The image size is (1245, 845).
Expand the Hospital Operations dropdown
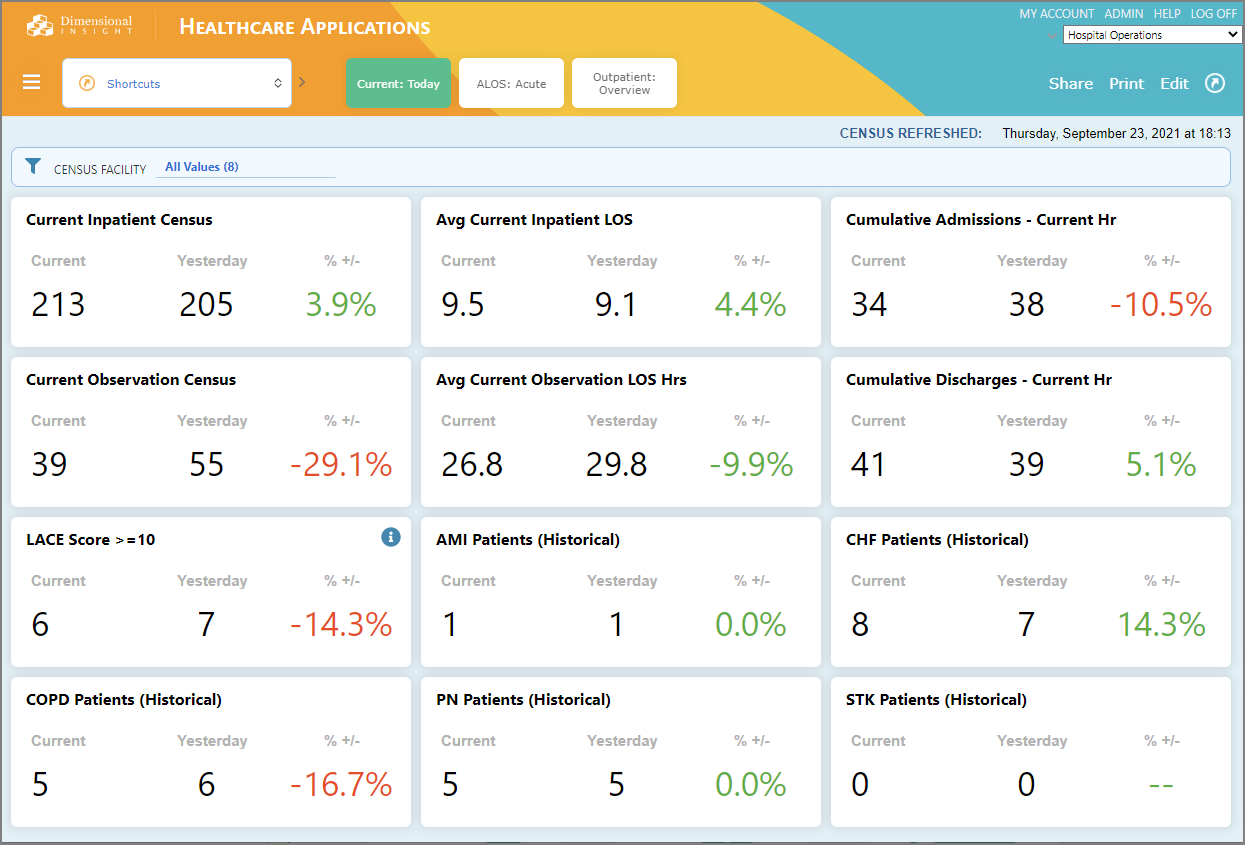(1151, 35)
